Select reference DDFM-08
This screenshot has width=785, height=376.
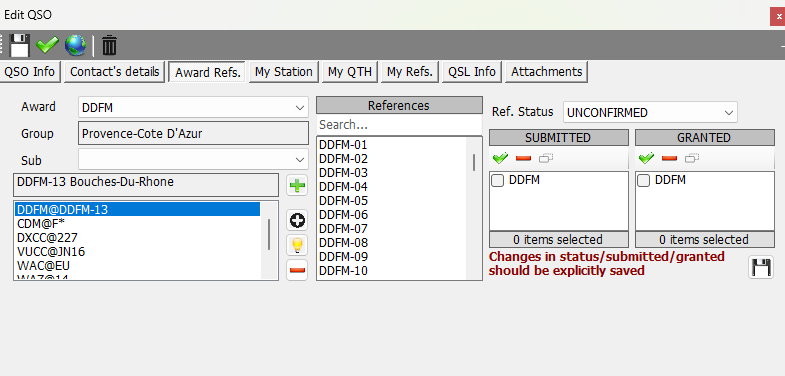tap(392, 243)
